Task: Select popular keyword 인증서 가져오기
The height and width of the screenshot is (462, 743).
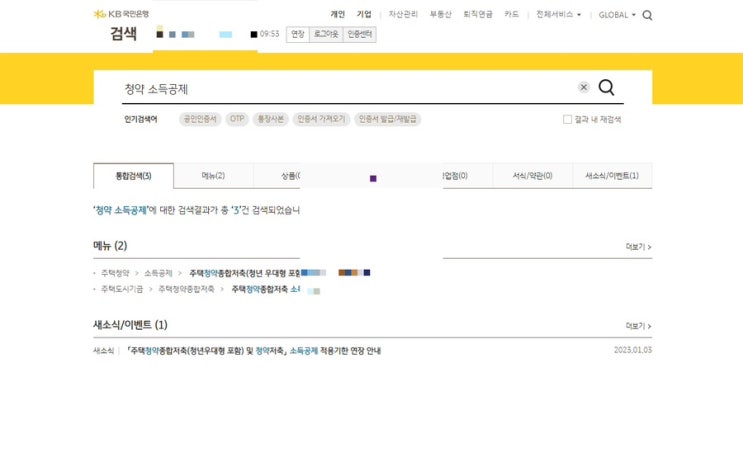Action: 321,119
